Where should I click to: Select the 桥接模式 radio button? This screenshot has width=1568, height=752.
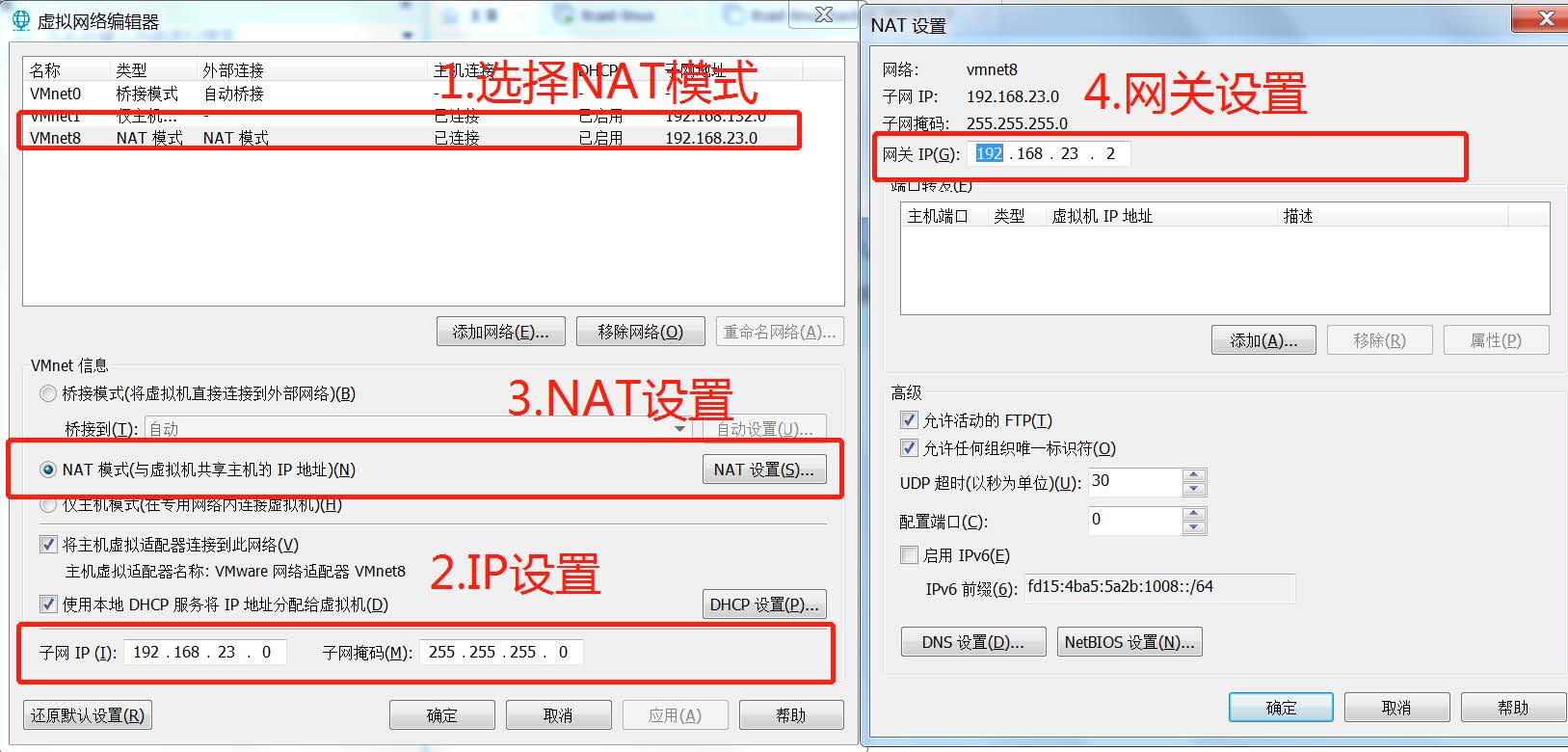(47, 393)
